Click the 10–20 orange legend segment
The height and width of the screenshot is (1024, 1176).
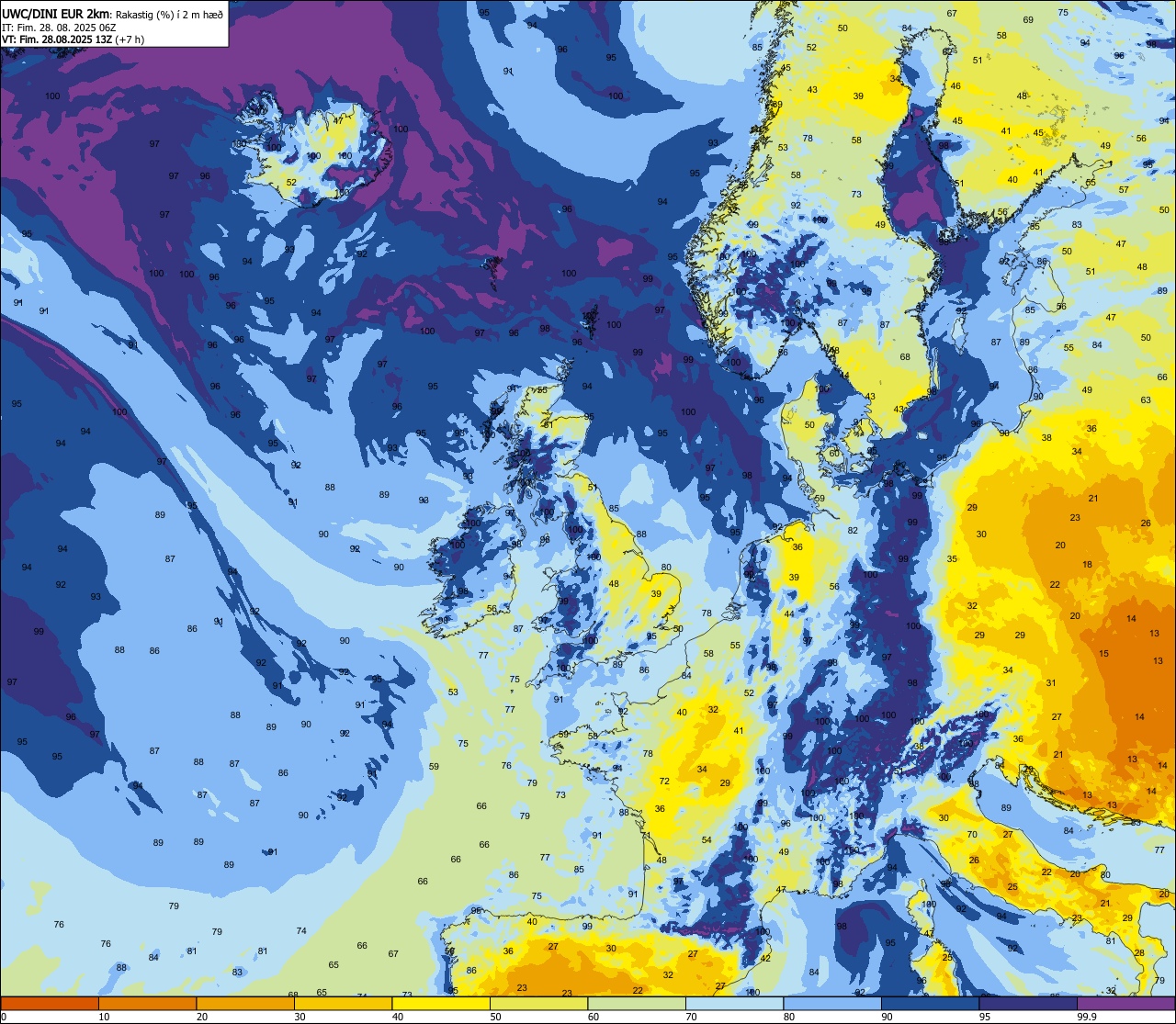click(148, 1003)
